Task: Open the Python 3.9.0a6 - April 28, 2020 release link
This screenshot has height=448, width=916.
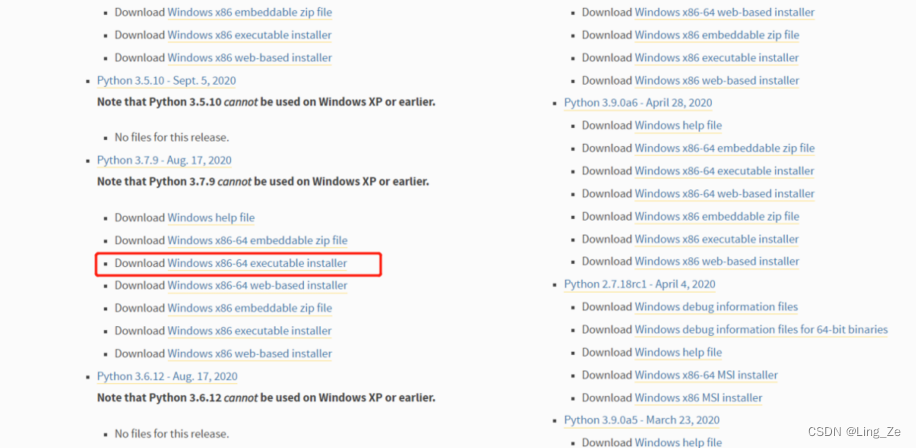Action: pyautogui.click(x=638, y=103)
